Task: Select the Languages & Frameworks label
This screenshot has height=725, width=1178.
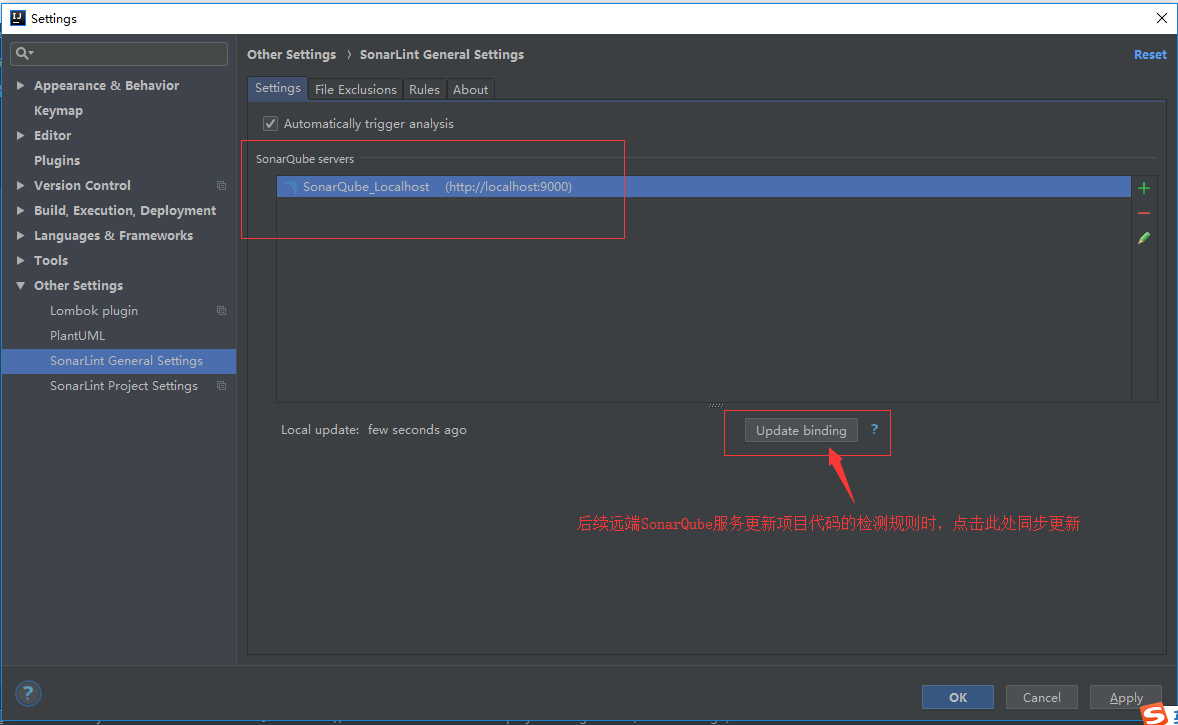Action: [113, 235]
